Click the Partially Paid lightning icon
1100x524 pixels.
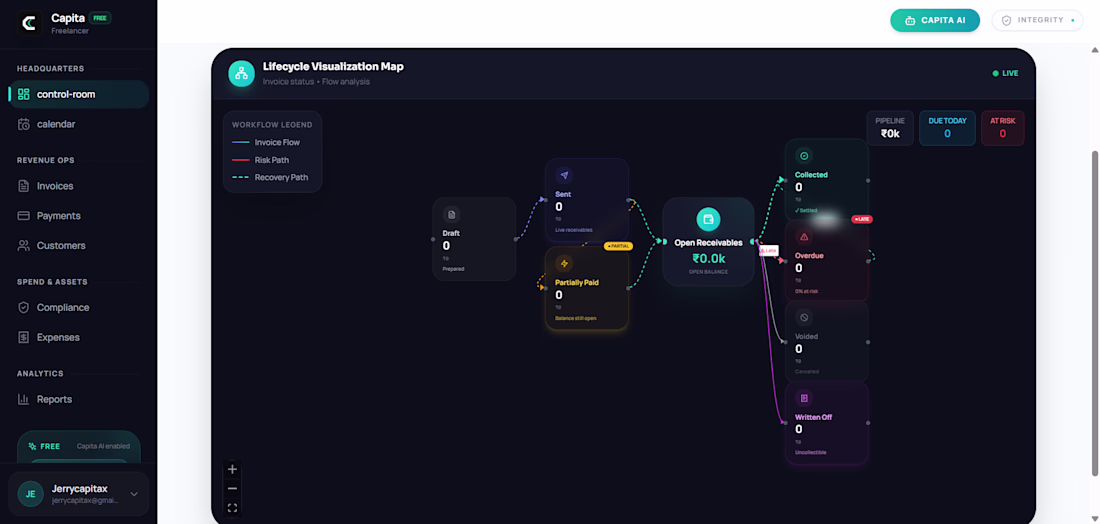click(x=564, y=264)
